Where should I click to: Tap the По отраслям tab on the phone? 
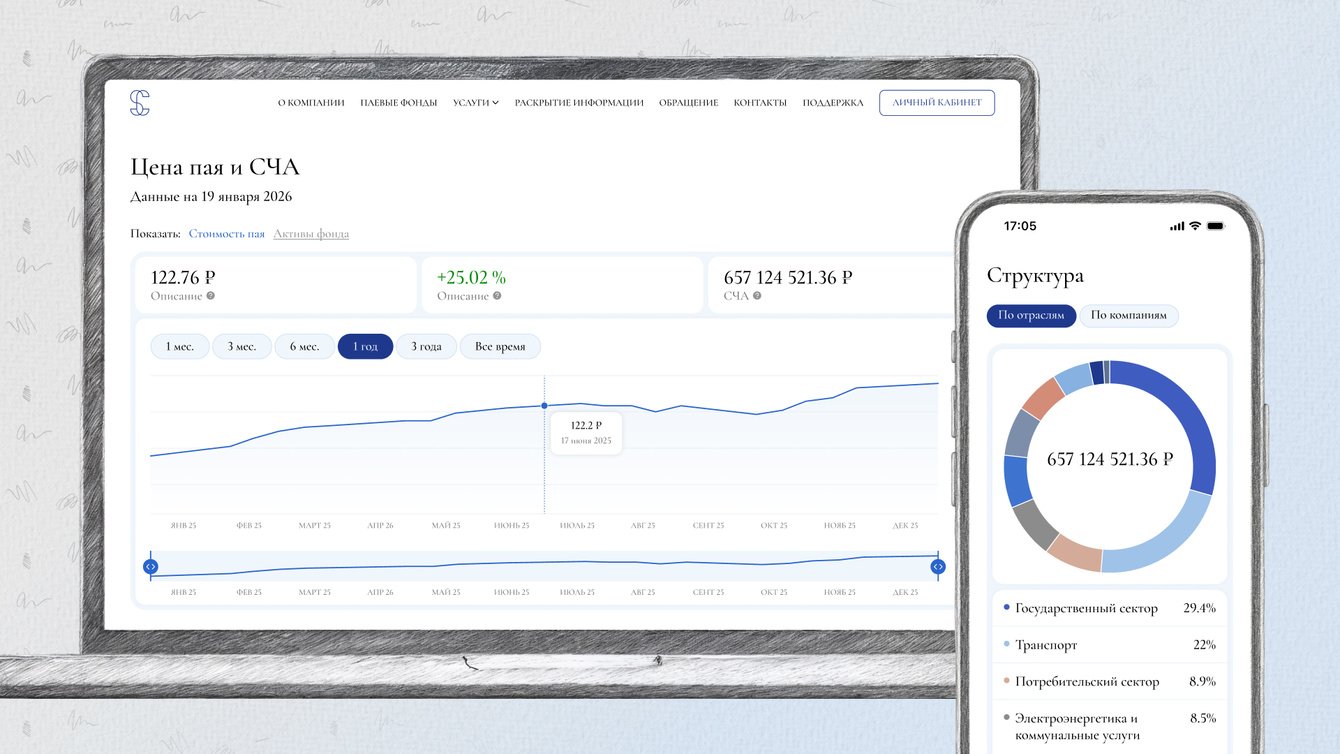pos(1032,316)
